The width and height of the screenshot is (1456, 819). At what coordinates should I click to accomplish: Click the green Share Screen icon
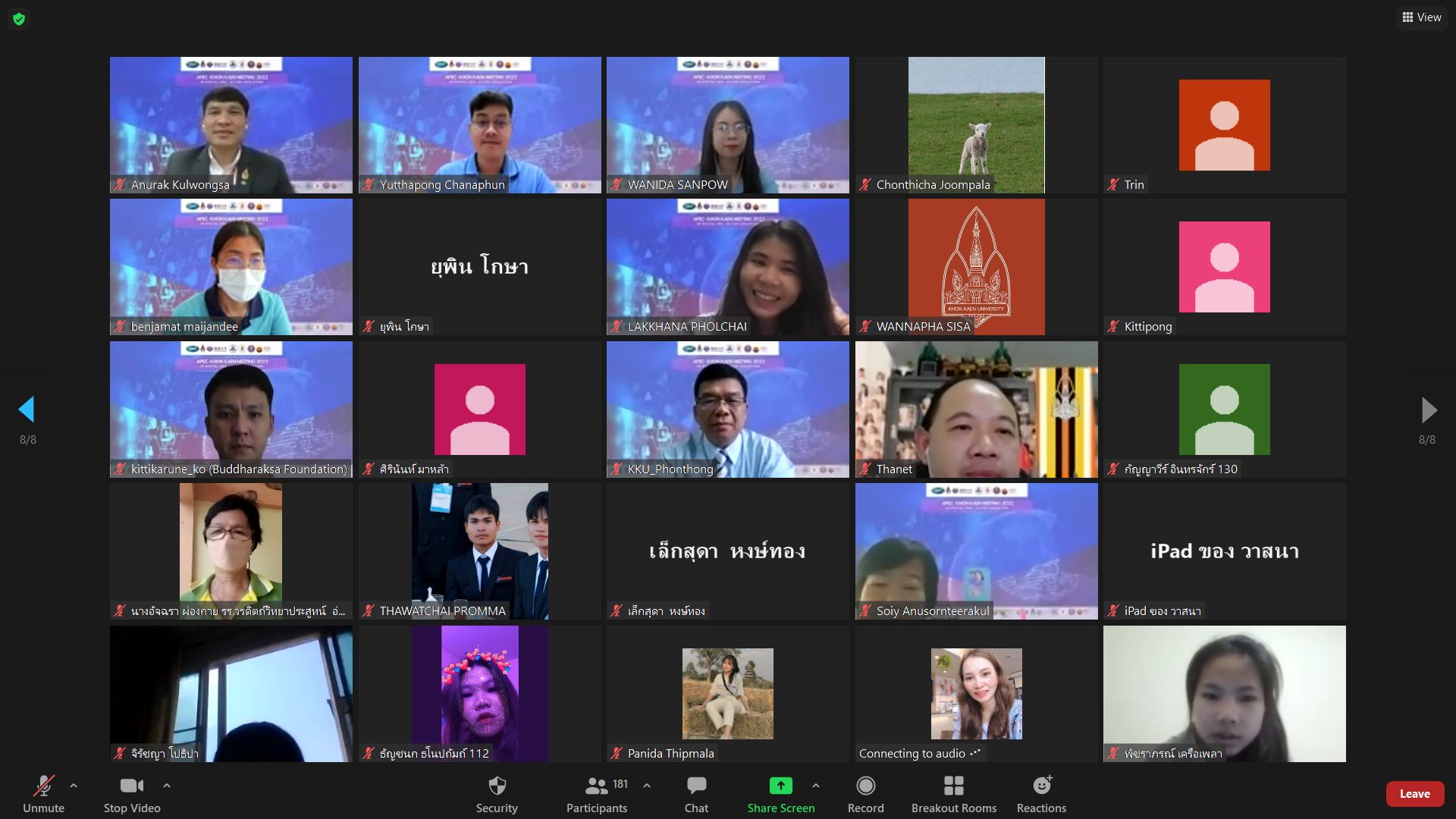(780, 786)
